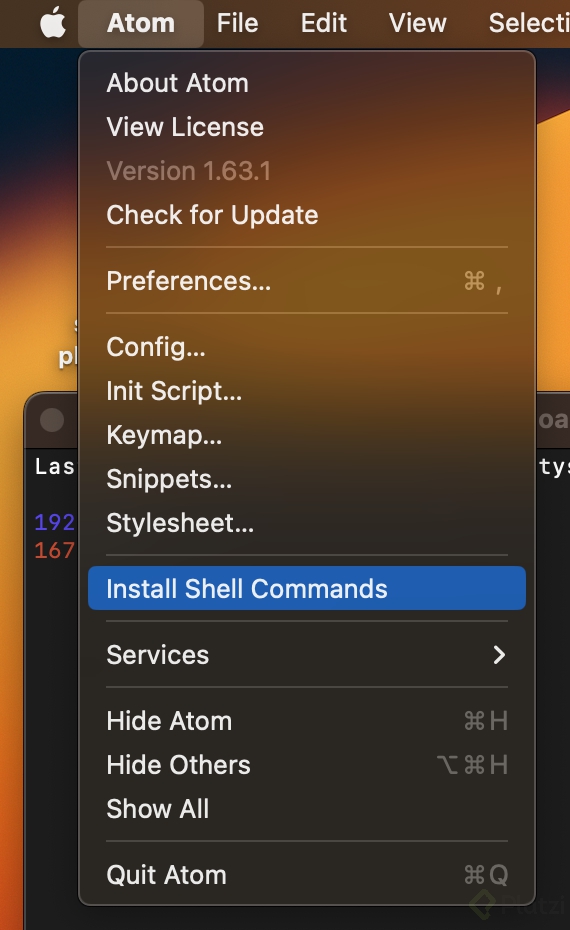Choose View License
Screen dimensions: 570x930
coord(307,127)
